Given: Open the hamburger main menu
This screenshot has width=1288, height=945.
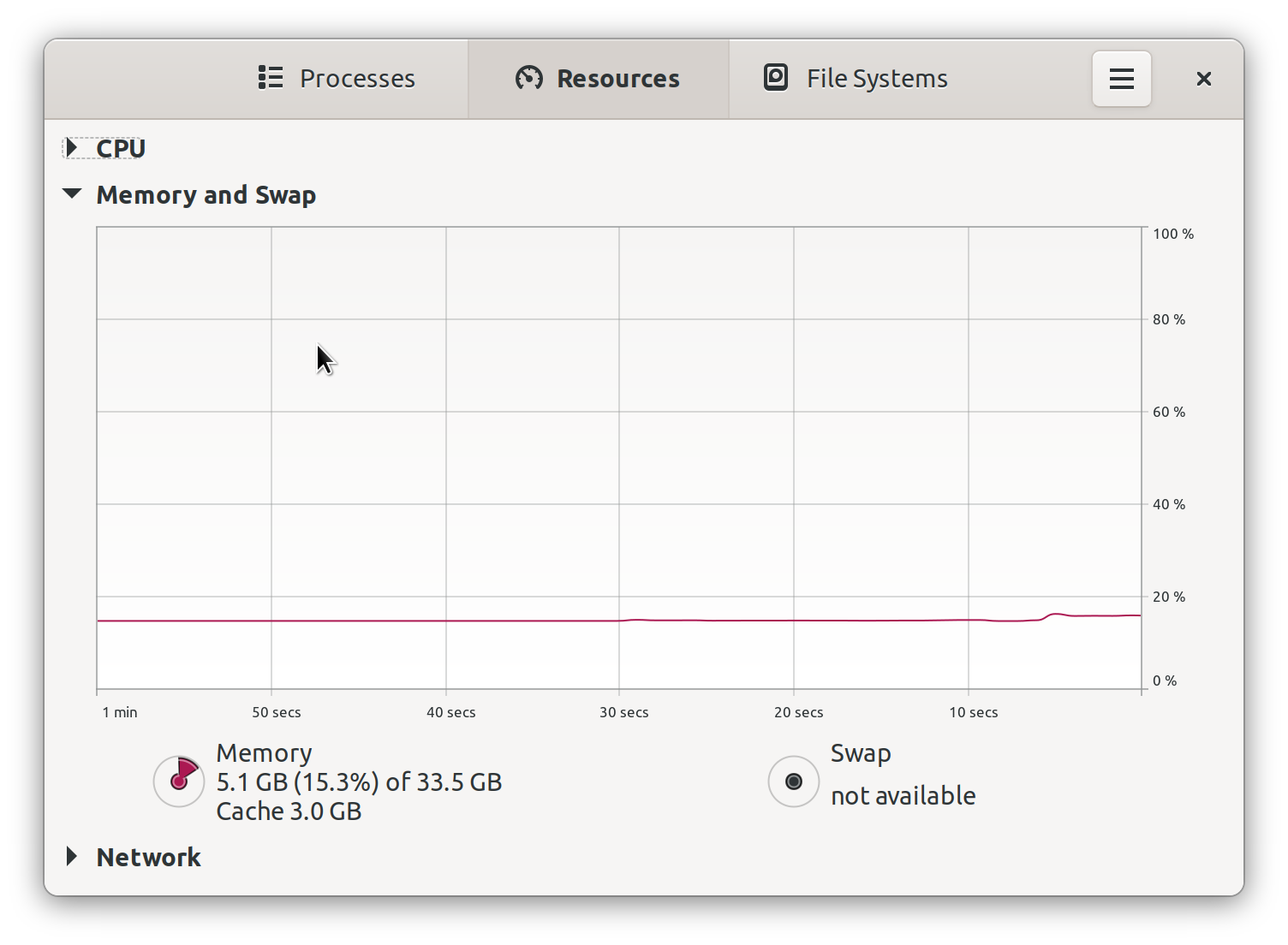Looking at the screenshot, I should pos(1122,79).
